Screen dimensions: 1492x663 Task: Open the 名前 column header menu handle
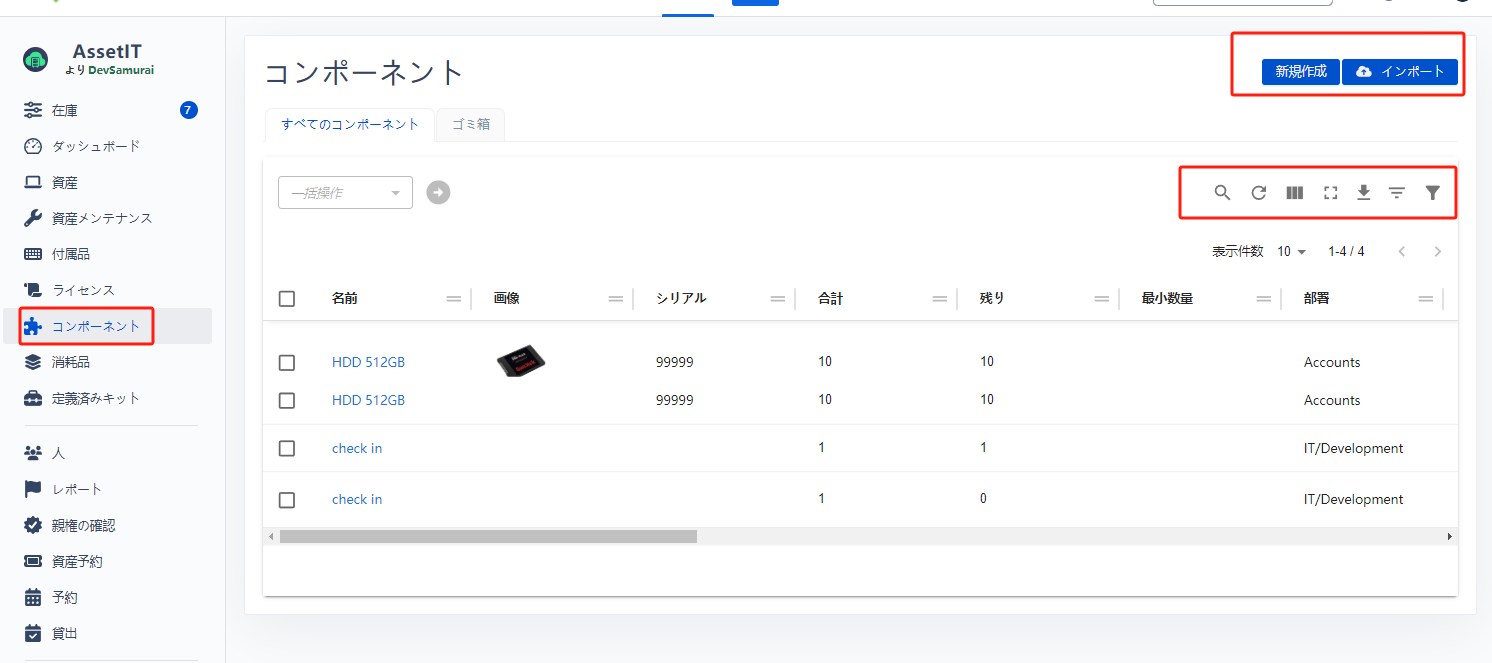[453, 298]
